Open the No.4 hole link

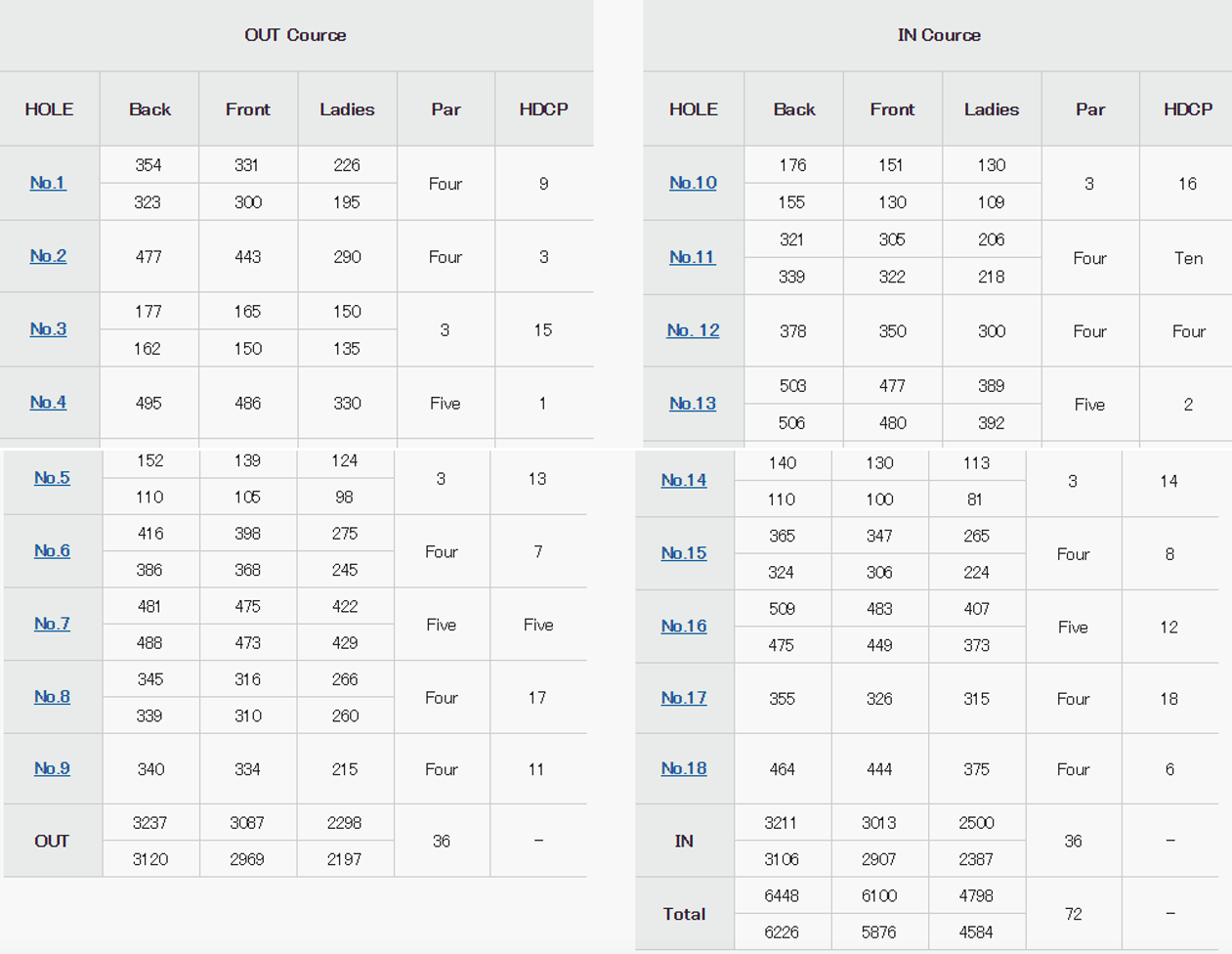click(48, 403)
